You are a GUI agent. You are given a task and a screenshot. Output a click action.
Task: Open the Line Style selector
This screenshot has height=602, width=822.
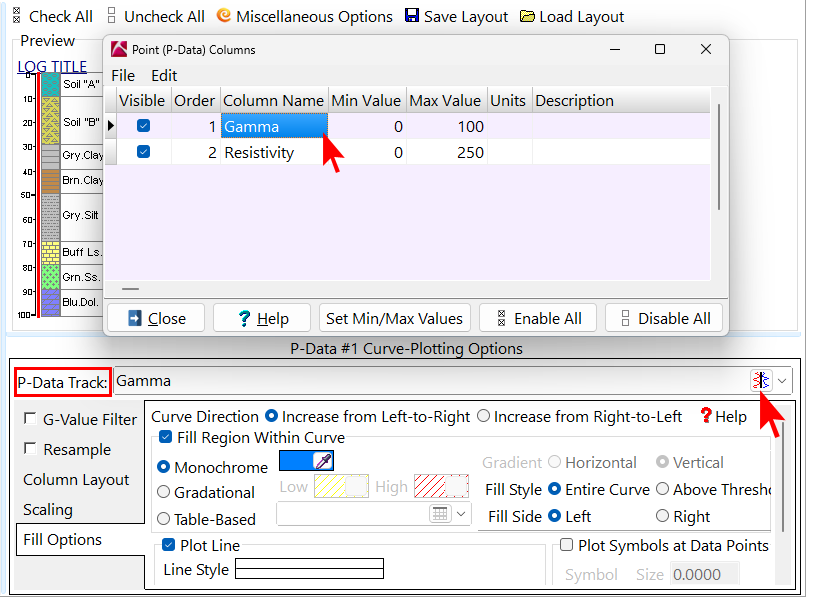(x=309, y=569)
